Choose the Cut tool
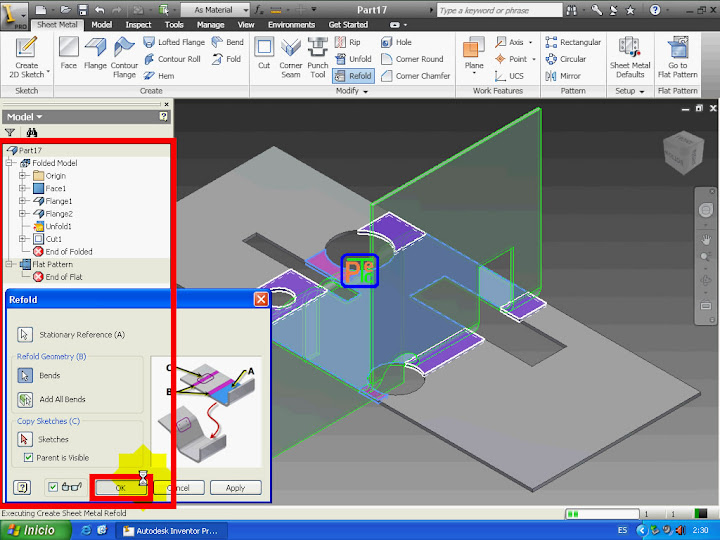720x540 pixels. point(264,53)
